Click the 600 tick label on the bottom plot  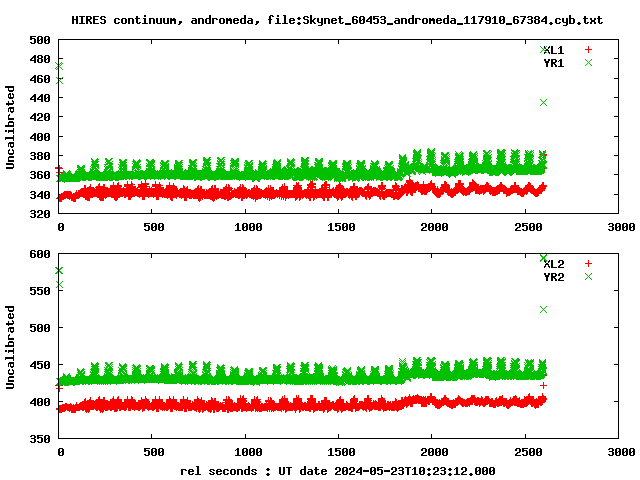(x=40, y=254)
